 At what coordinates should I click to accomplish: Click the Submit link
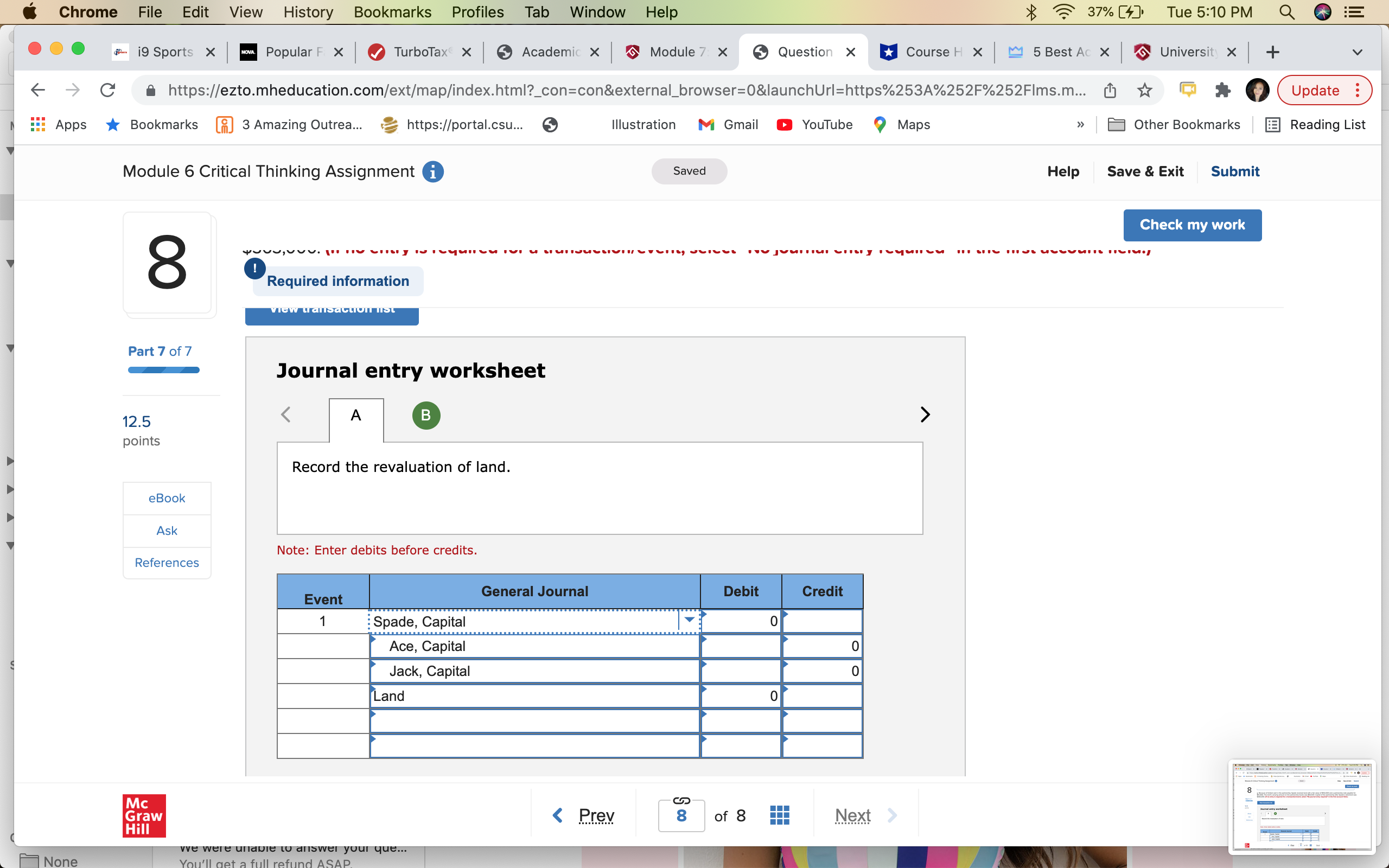(x=1234, y=171)
